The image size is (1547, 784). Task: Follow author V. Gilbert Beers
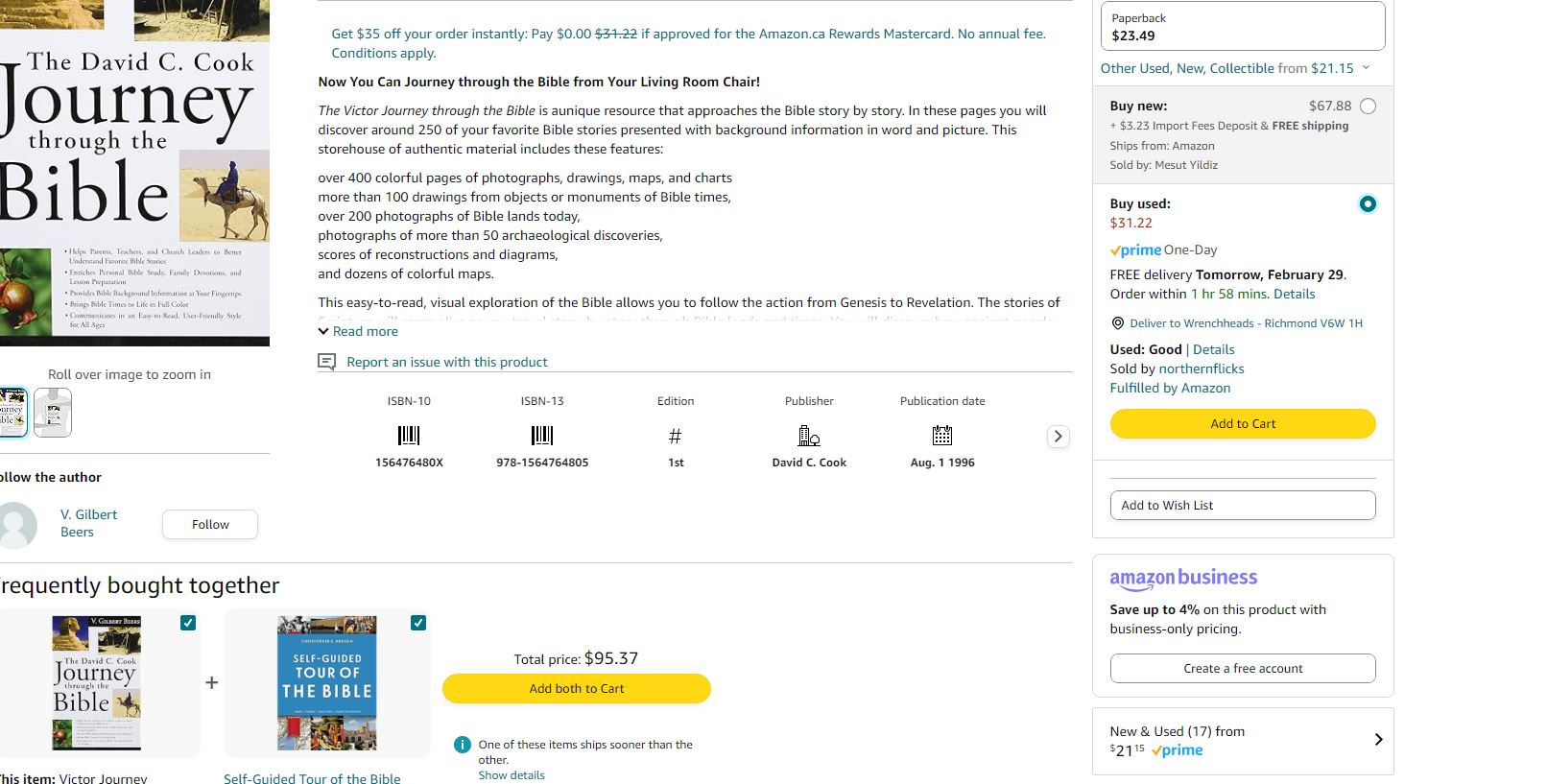tap(210, 525)
